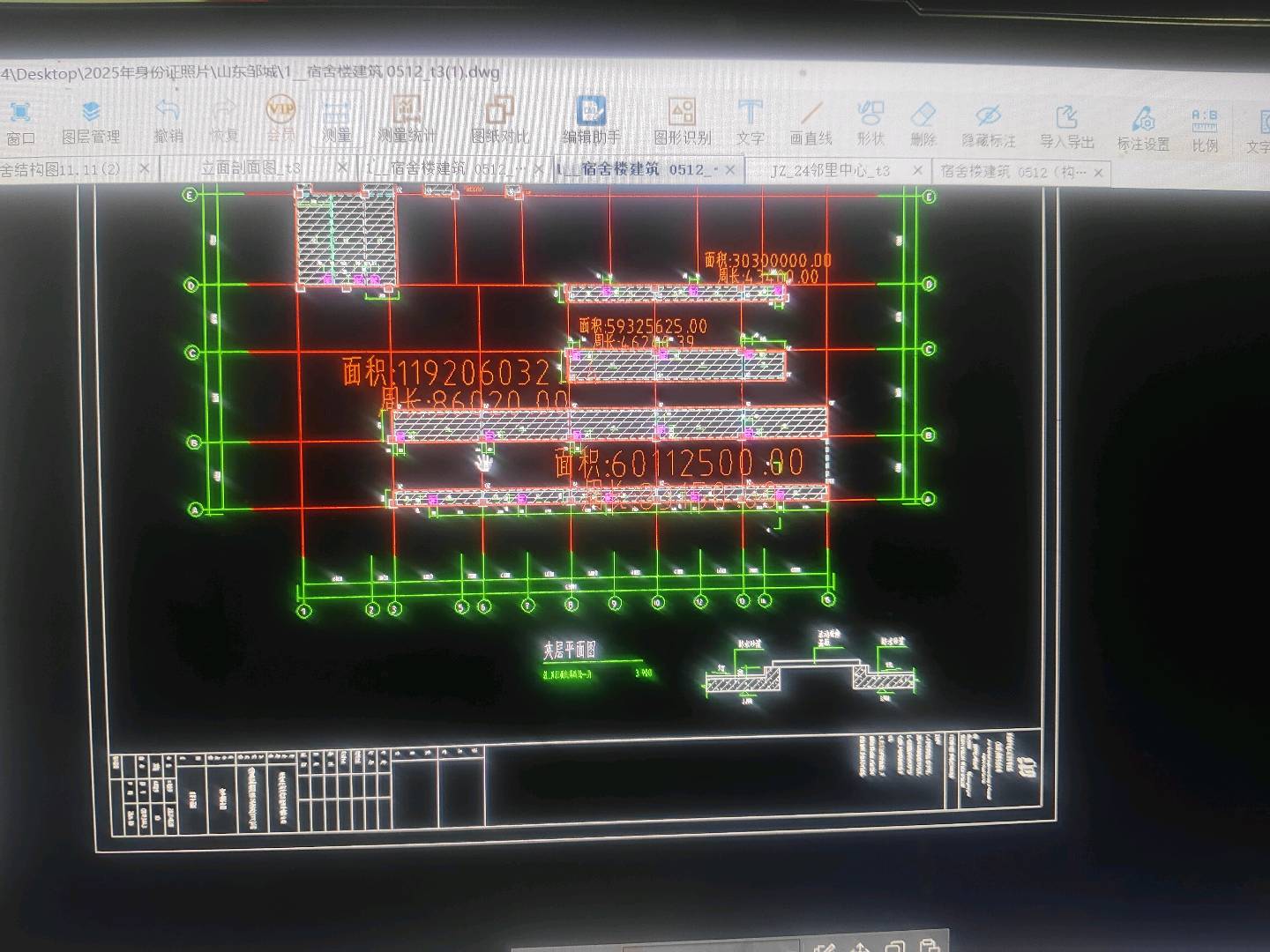Open 标注设置 annotation settings

(1143, 129)
